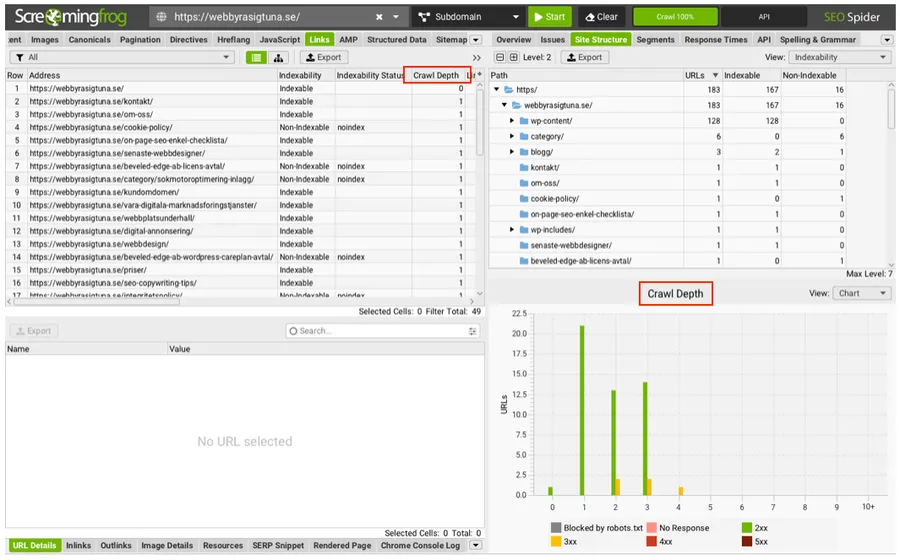
Task: Open the bottom tabs overflow dropdown
Action: (x=475, y=546)
